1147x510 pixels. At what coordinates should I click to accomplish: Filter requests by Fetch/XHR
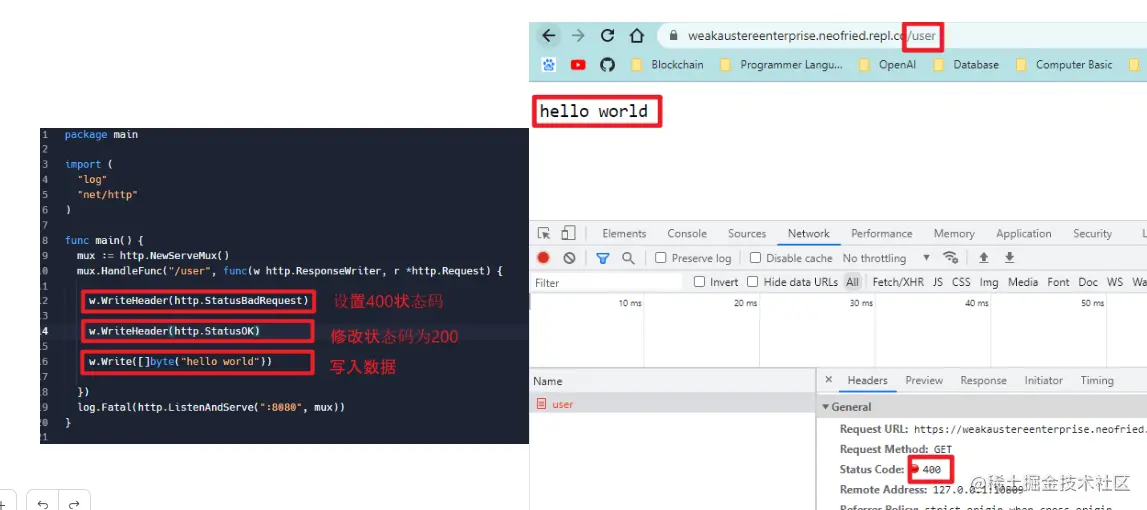point(898,282)
